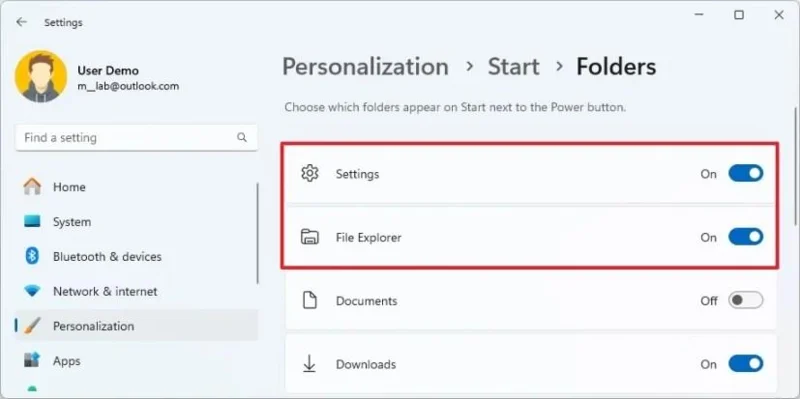Click the File Explorer folder icon
800x399 pixels.
click(310, 237)
